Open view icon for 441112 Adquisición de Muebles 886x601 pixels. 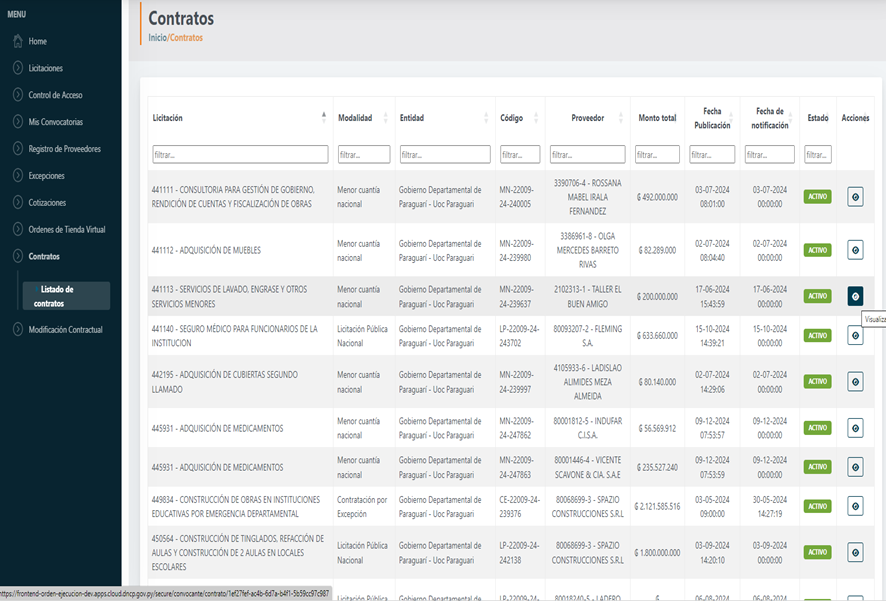pos(855,250)
